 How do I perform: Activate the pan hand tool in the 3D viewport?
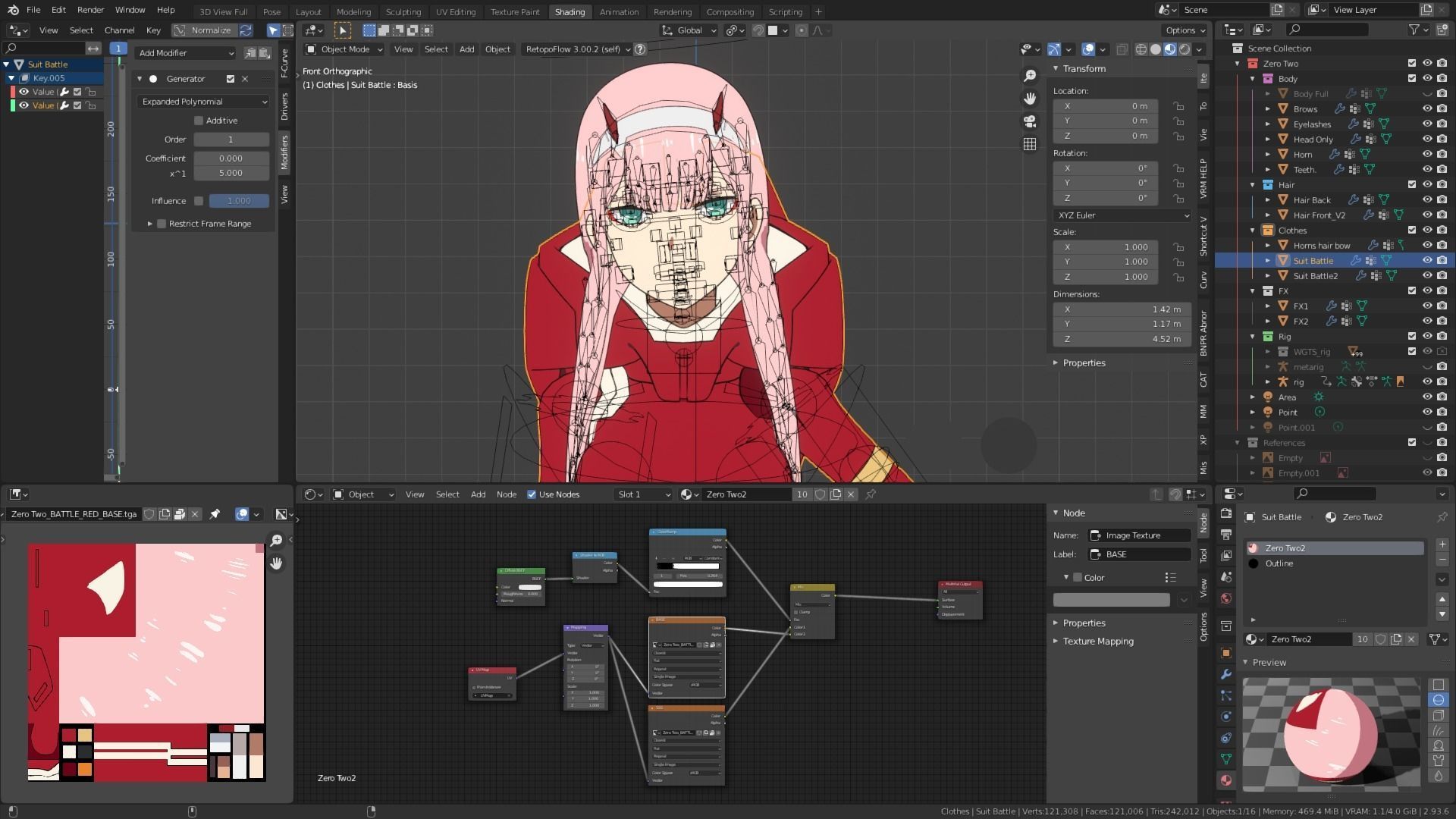click(1030, 99)
